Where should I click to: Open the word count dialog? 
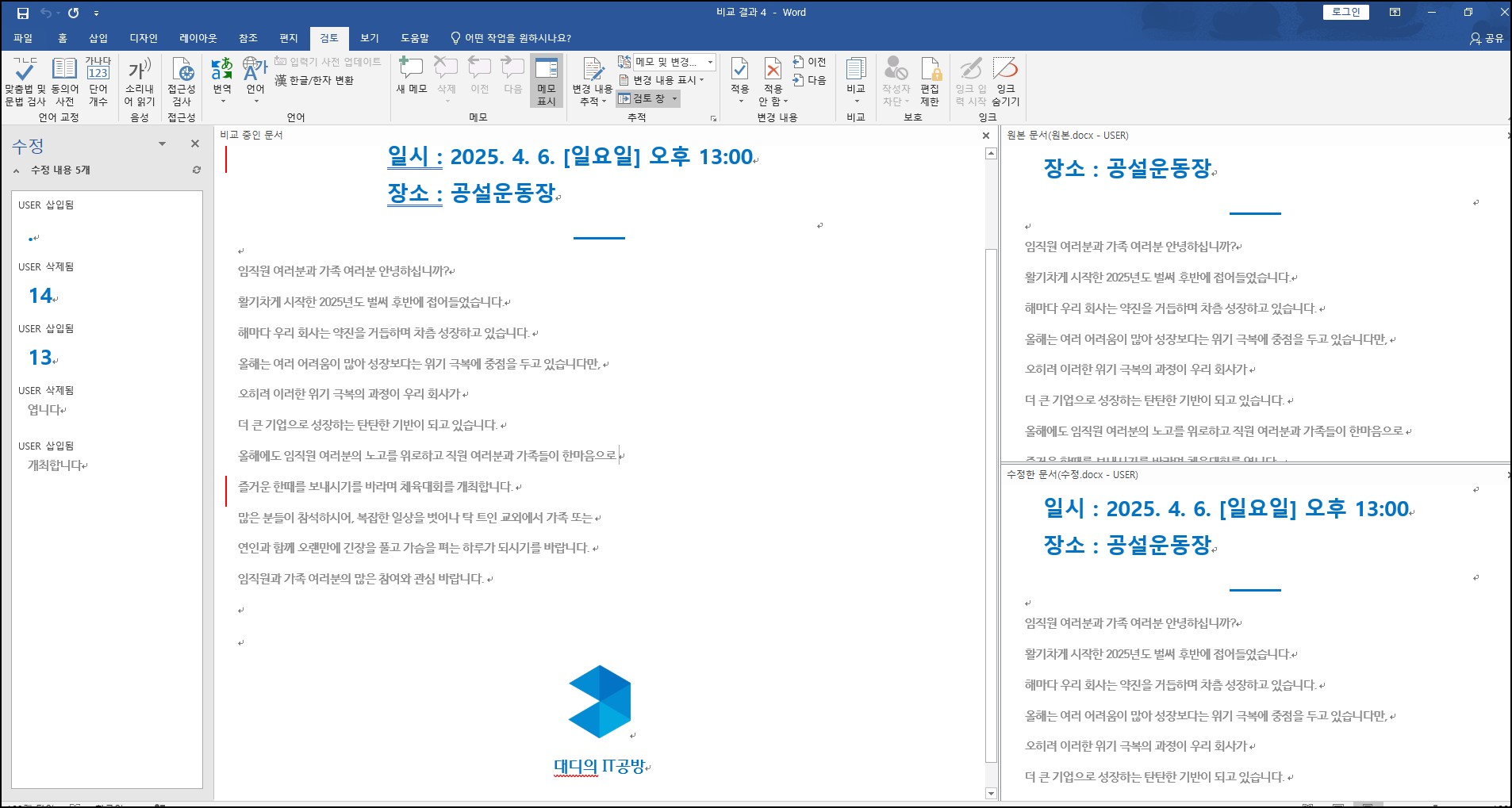click(97, 82)
